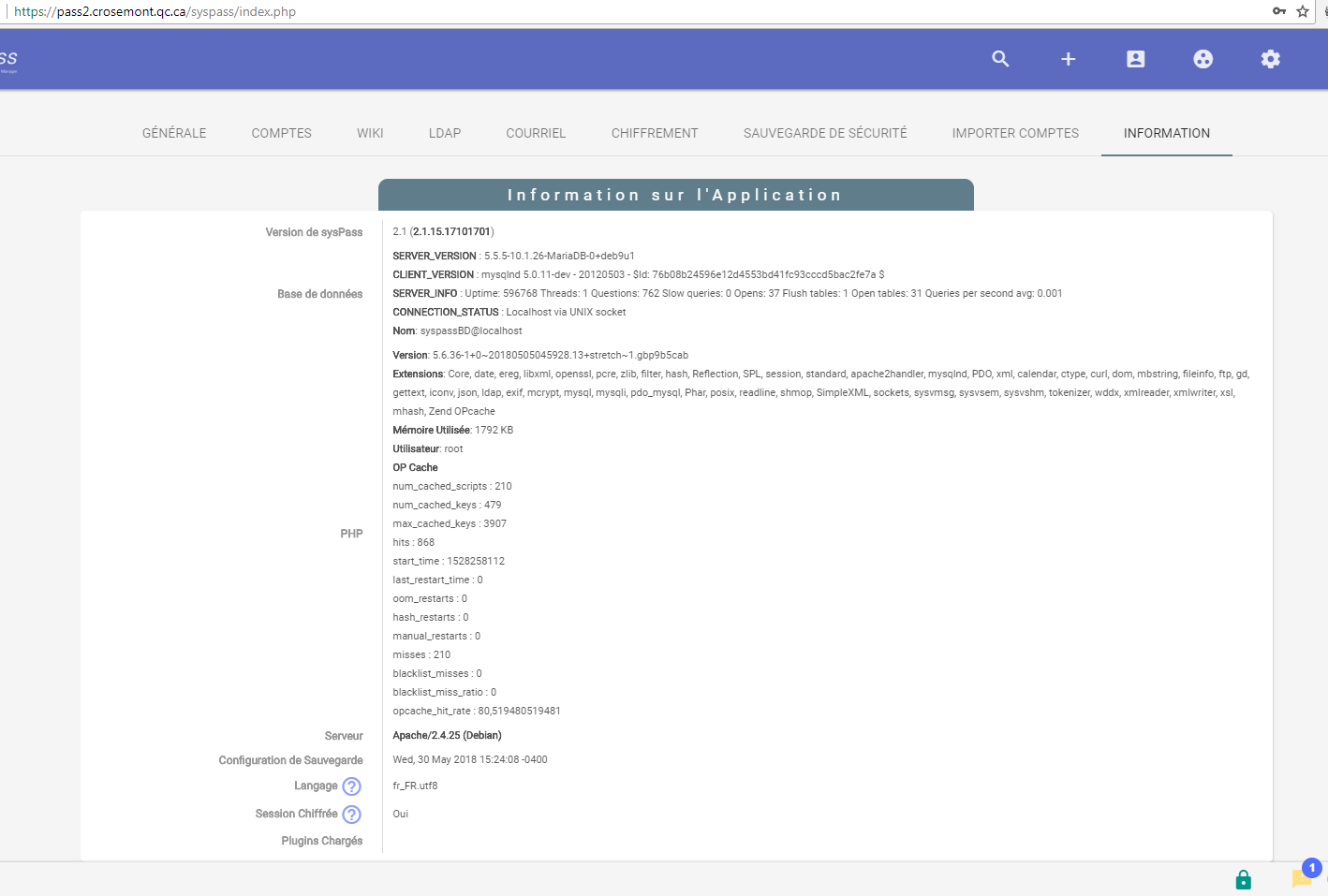Click the help icon next to Langage

tap(351, 786)
